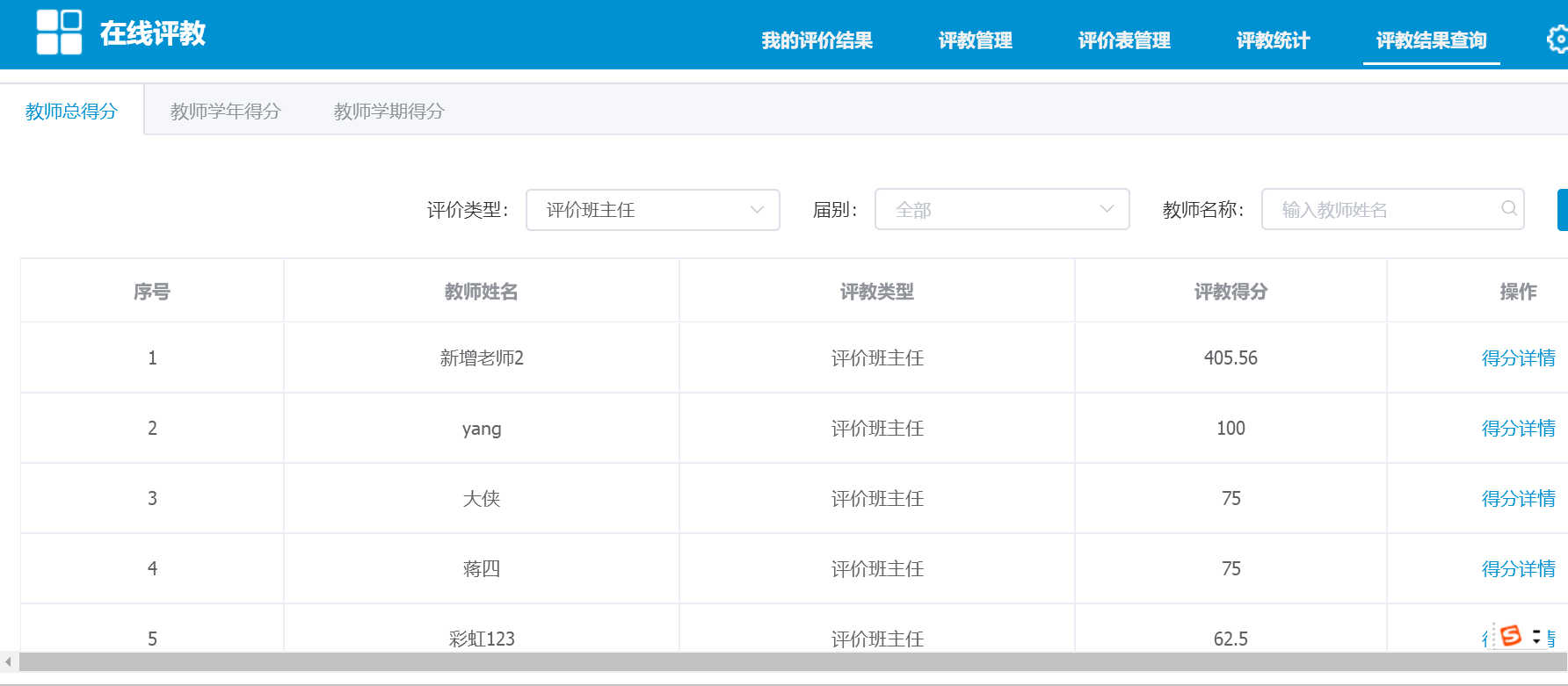Click 评价班主任 in row of 新增老师2
This screenshot has width=1568, height=686.
[x=877, y=357]
